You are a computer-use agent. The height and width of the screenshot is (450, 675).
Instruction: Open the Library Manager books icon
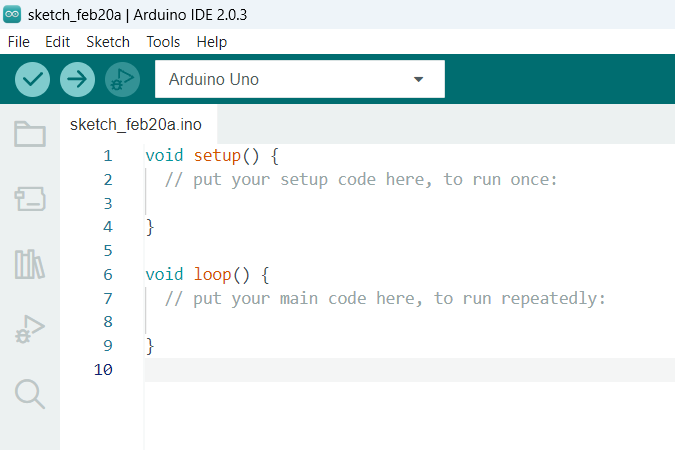click(30, 264)
